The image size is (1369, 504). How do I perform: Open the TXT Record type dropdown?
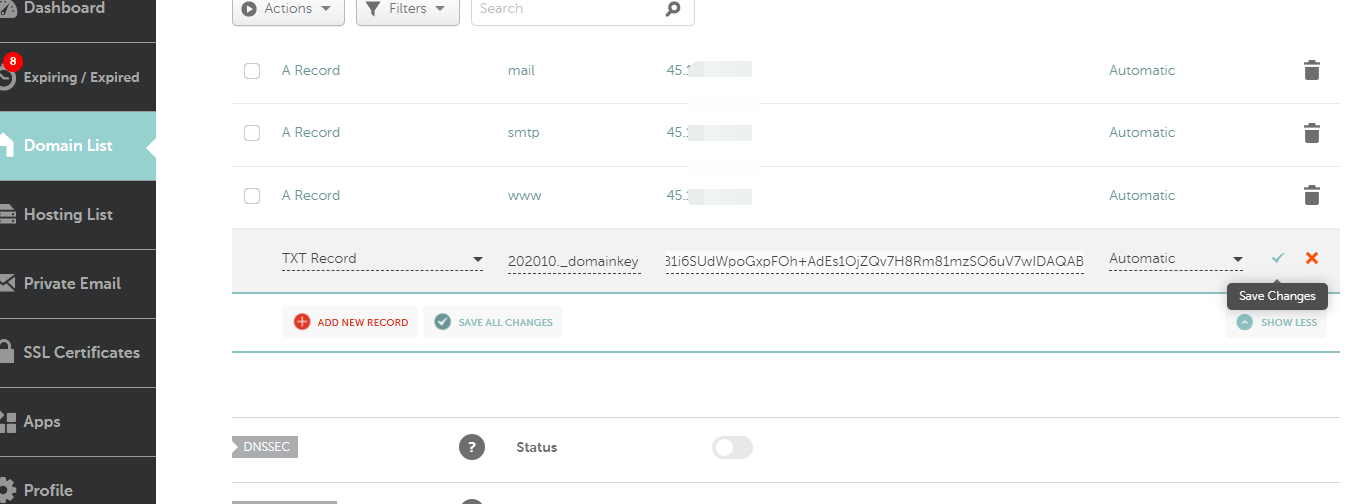coord(382,259)
